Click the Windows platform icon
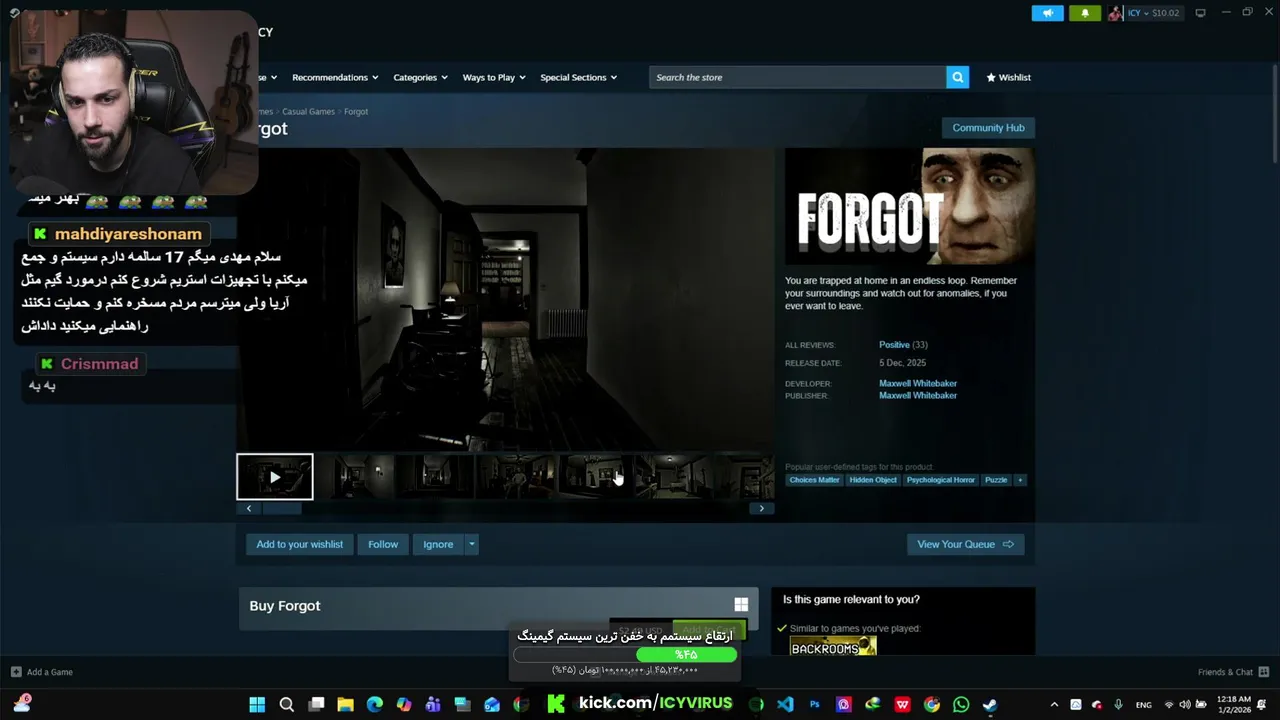Screen dimensions: 1280x720 (x=741, y=605)
